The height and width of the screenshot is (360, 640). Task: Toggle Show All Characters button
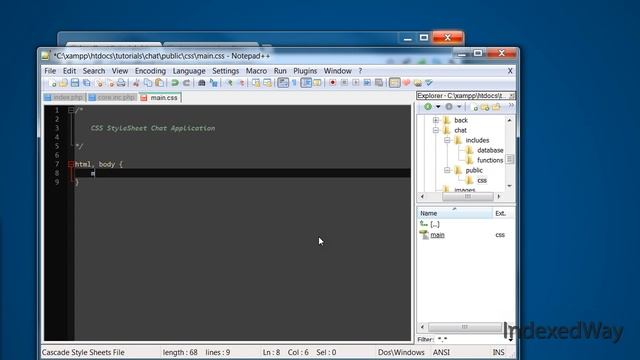click(294, 83)
